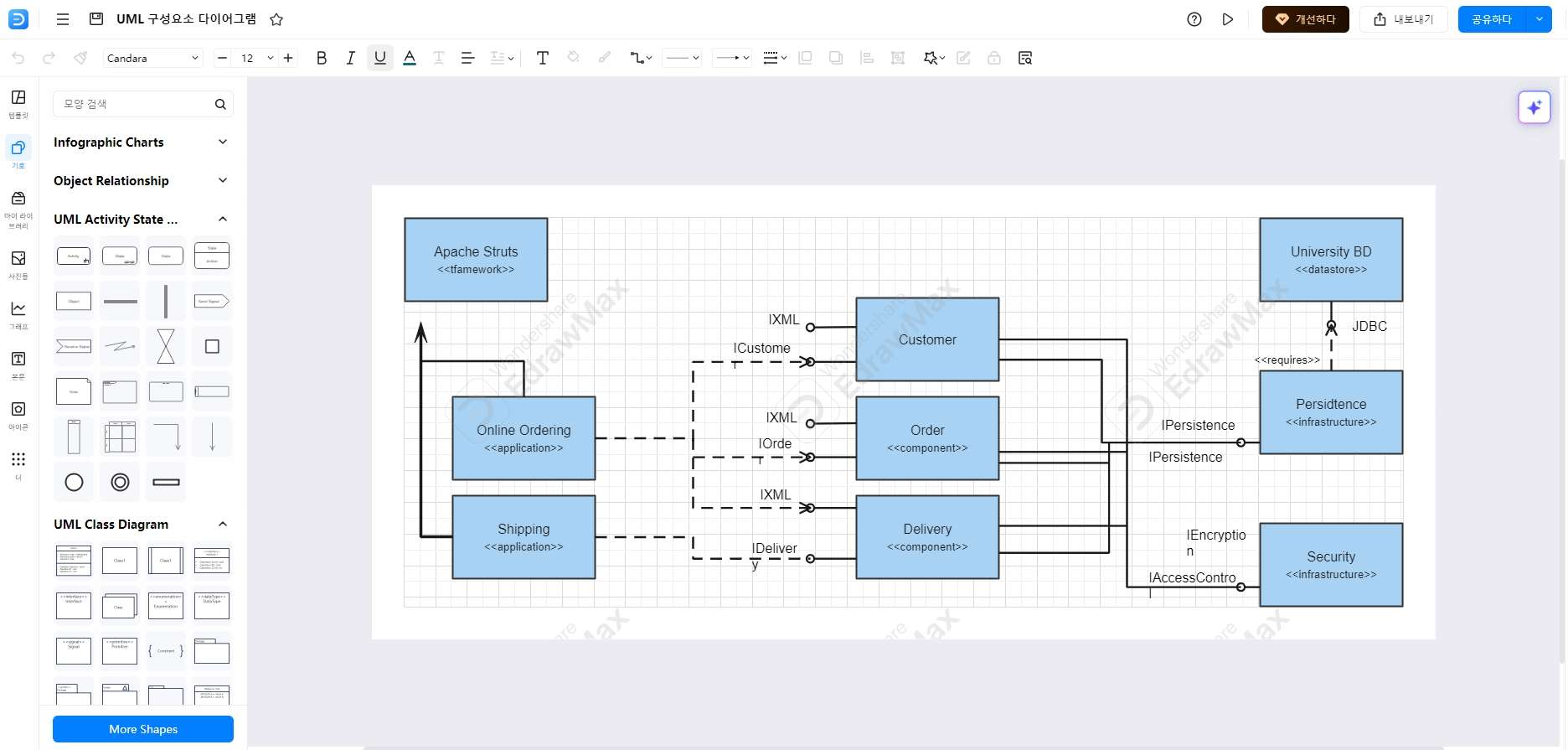Open the help question mark icon
This screenshot has width=1568, height=750.
(x=1194, y=19)
